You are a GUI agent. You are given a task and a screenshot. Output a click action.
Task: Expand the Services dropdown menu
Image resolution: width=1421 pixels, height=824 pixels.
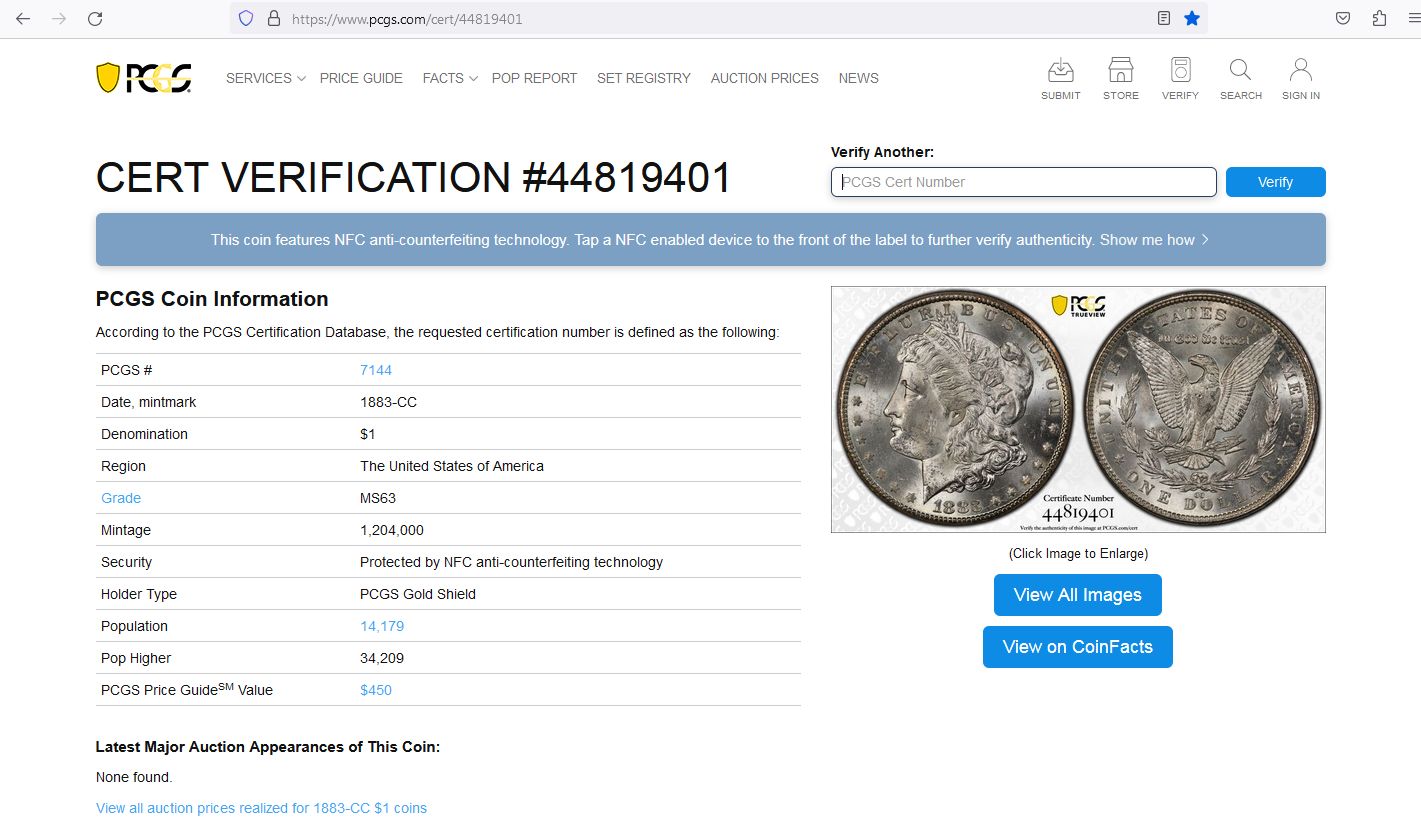point(265,78)
